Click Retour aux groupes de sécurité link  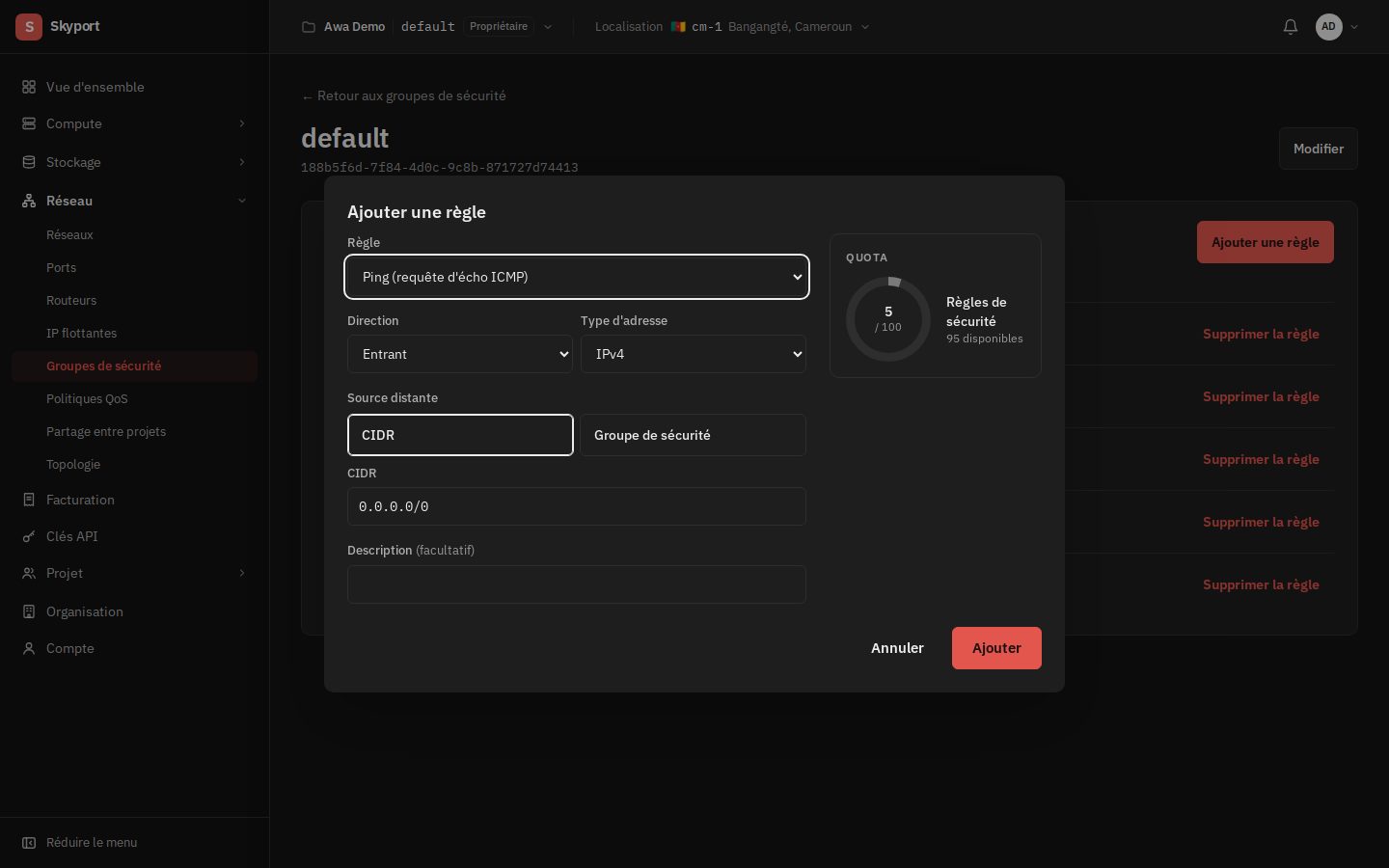pos(403,95)
